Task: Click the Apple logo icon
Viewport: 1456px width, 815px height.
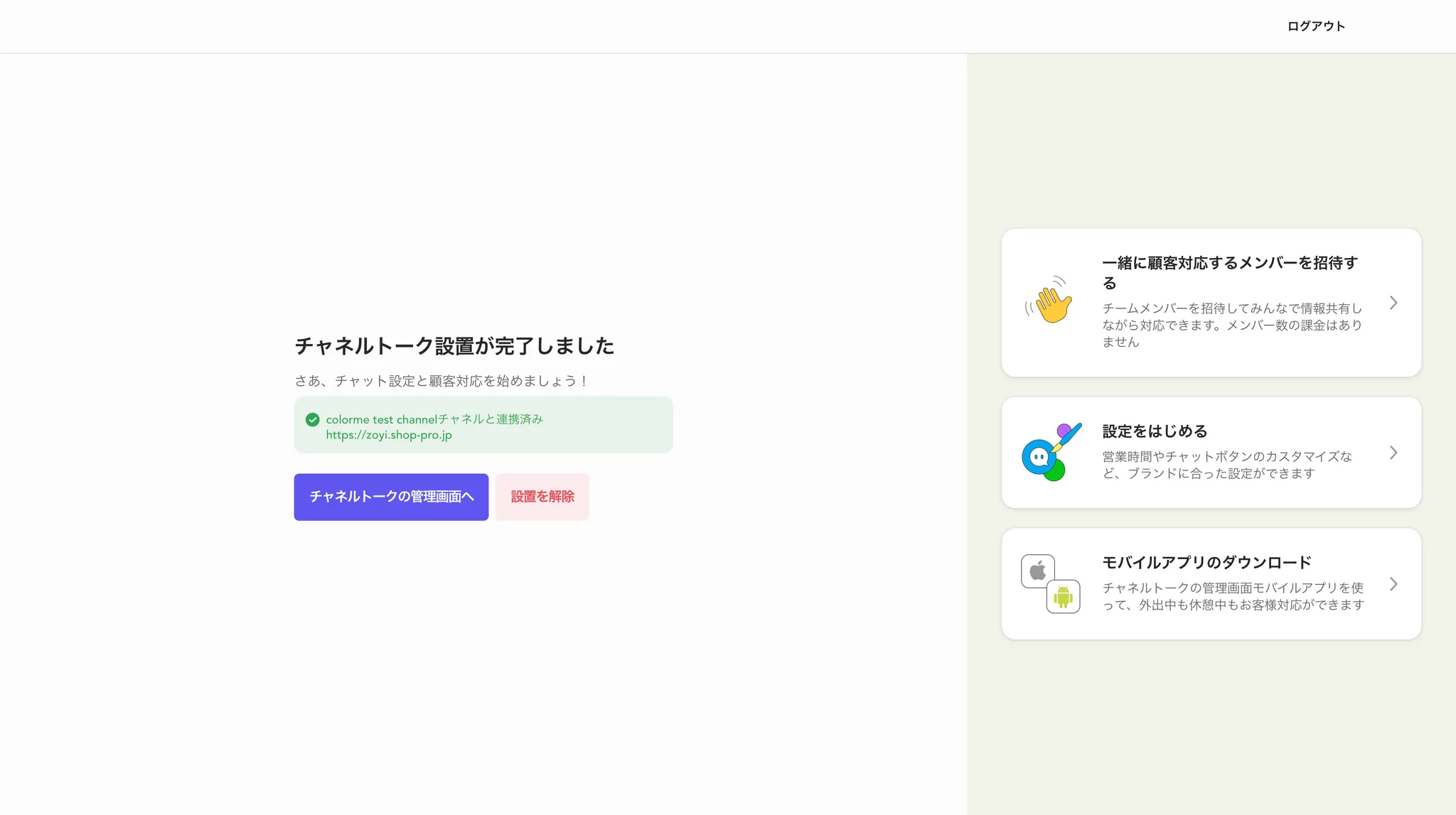Action: point(1038,571)
